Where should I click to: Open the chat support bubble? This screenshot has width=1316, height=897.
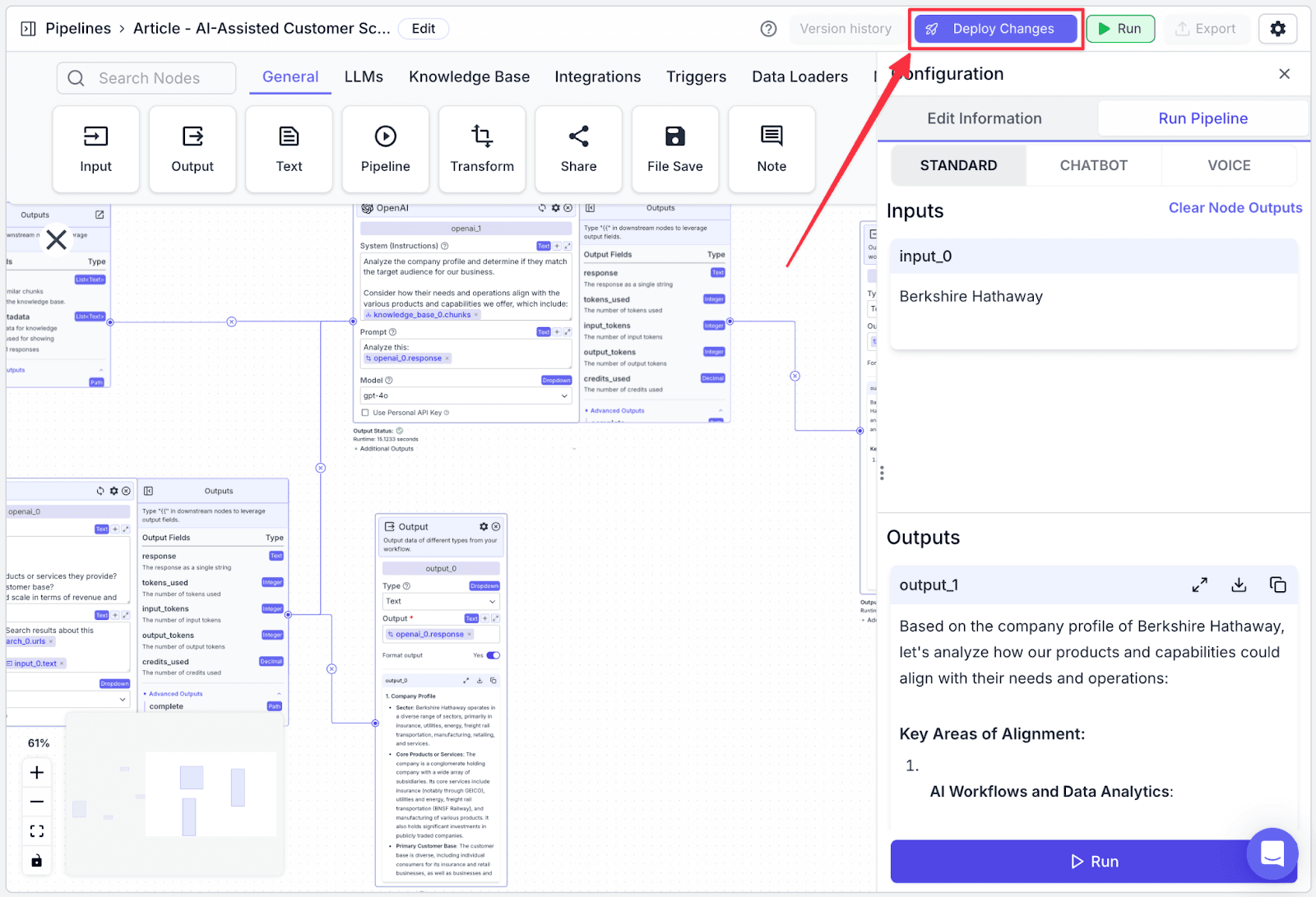click(x=1272, y=853)
